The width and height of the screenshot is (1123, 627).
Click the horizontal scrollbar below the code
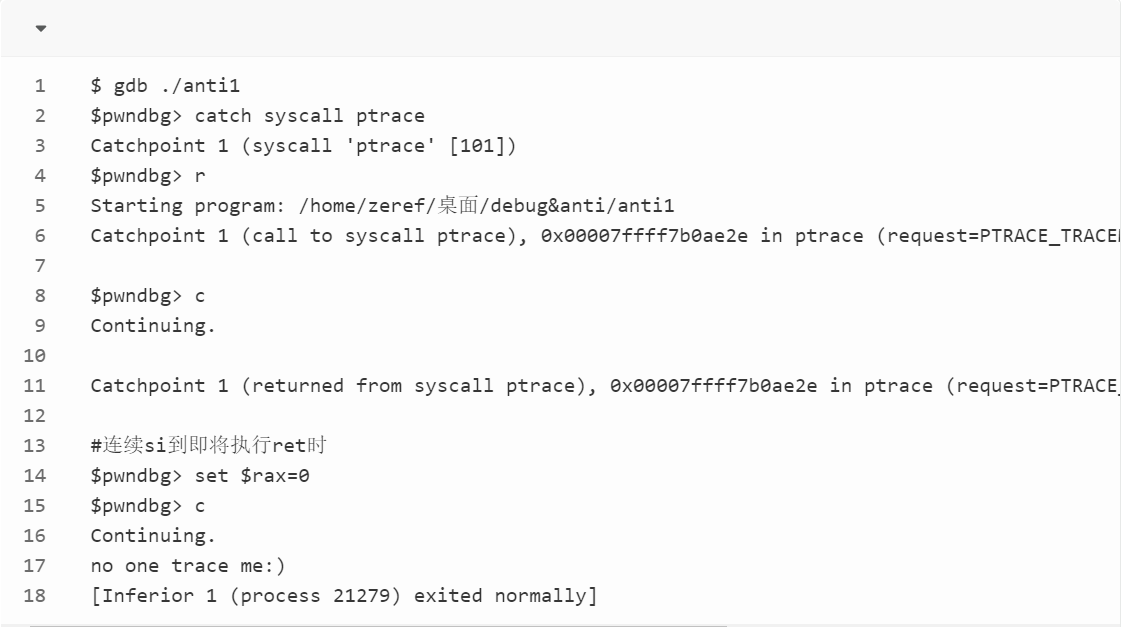pyautogui.click(x=378, y=625)
